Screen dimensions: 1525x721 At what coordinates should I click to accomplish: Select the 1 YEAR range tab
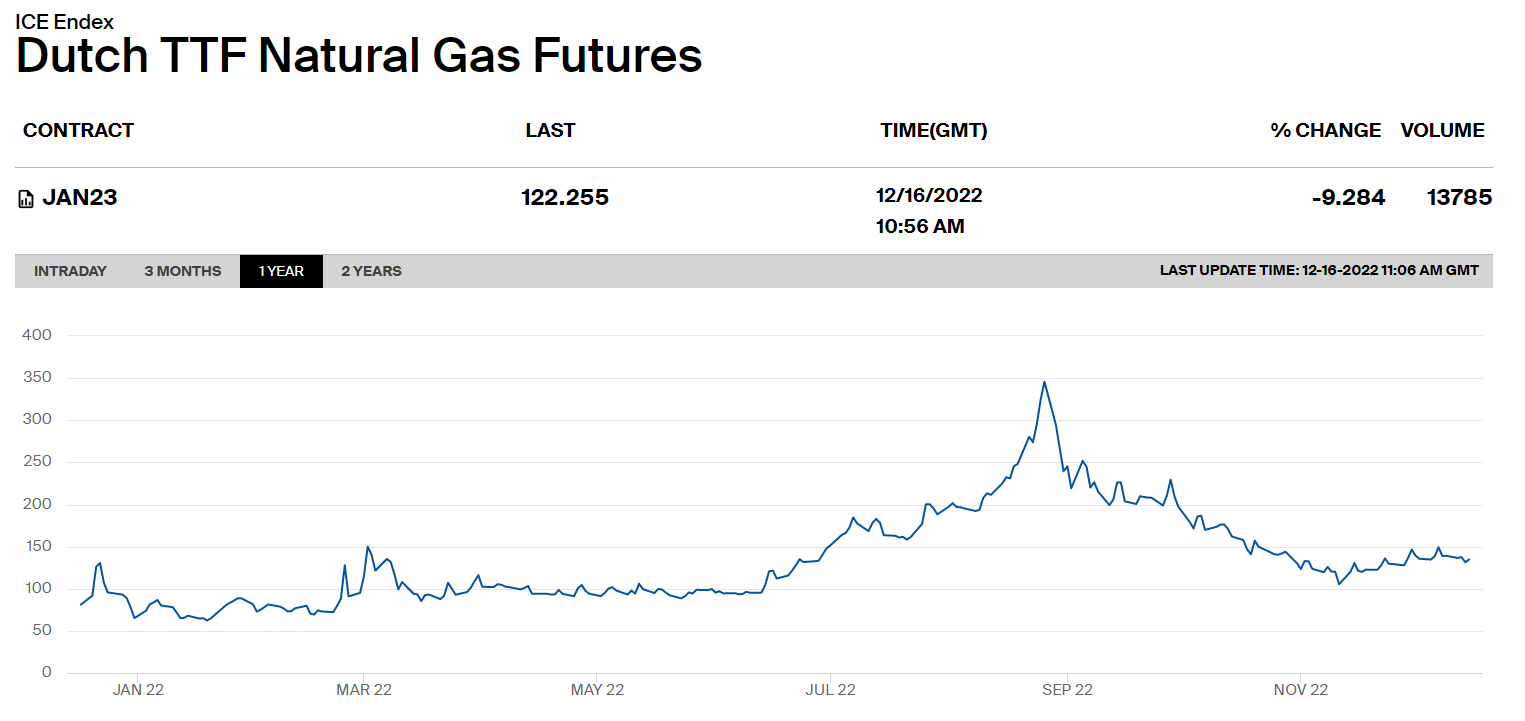281,271
